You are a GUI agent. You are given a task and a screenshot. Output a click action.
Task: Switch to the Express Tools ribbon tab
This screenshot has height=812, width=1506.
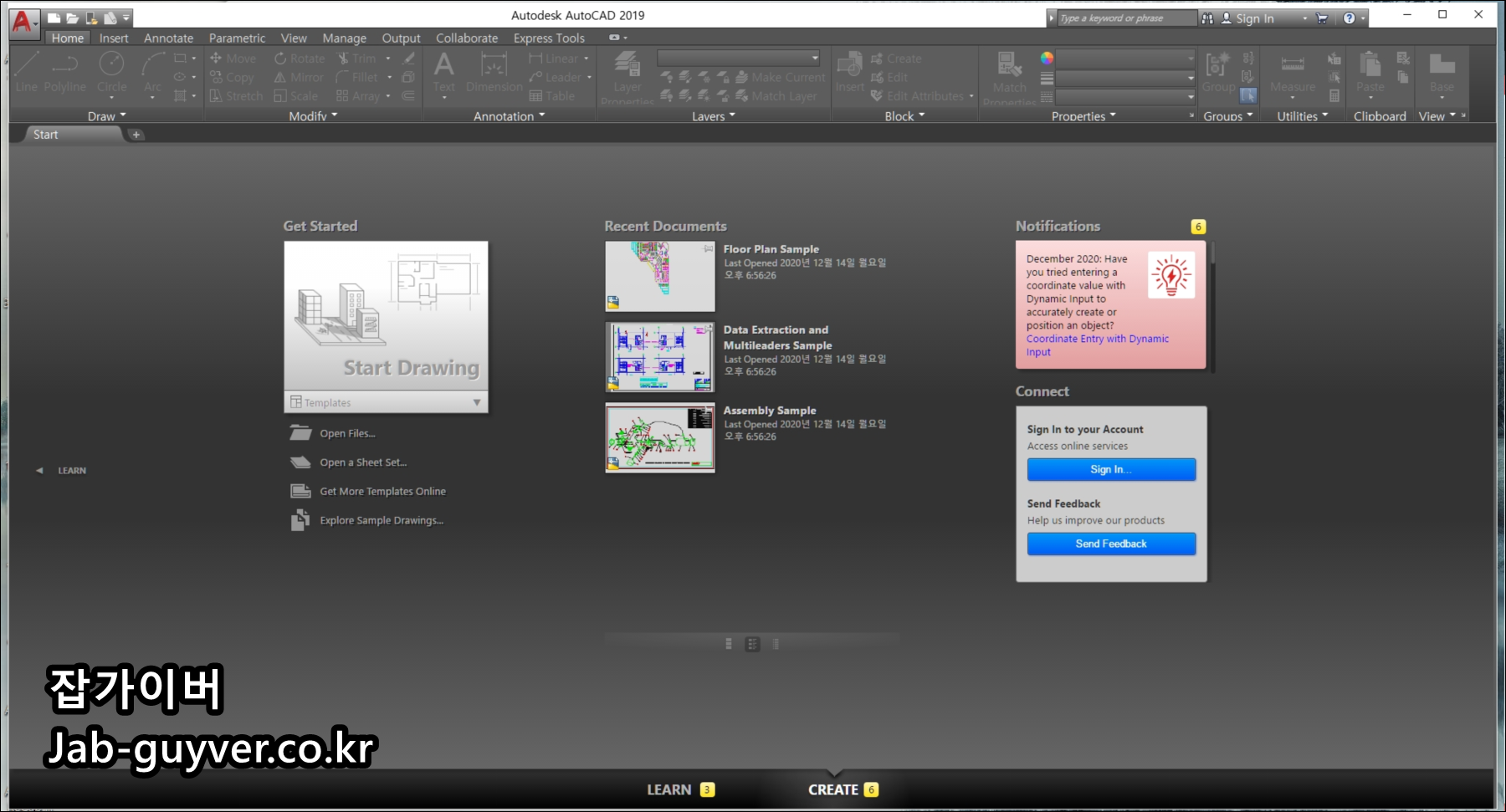pos(549,38)
